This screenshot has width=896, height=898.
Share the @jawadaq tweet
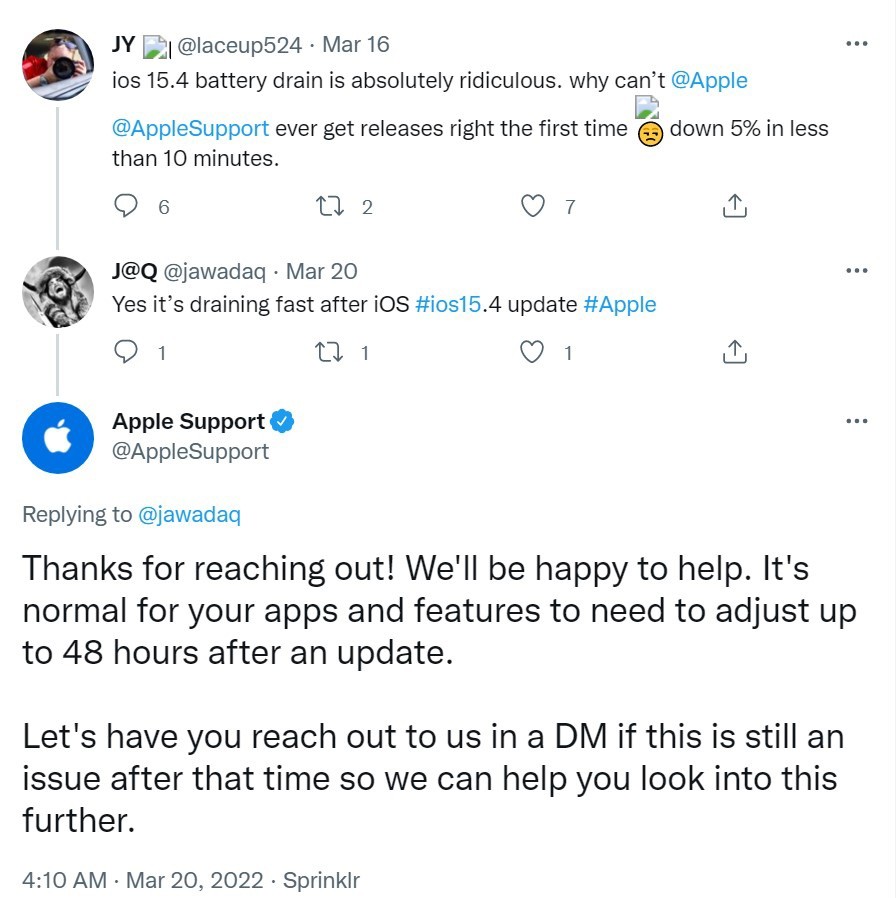point(734,352)
